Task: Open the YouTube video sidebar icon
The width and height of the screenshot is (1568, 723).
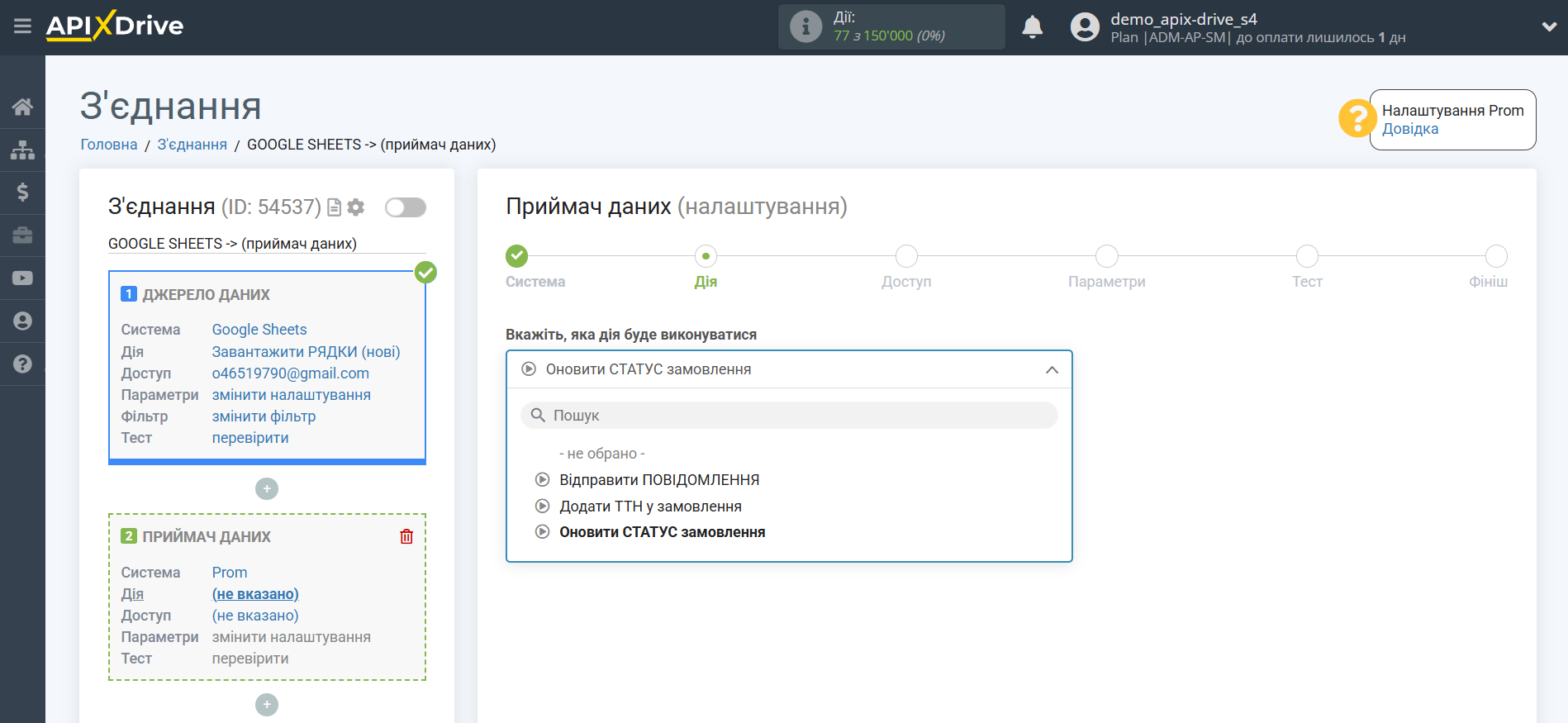Action: (22, 278)
